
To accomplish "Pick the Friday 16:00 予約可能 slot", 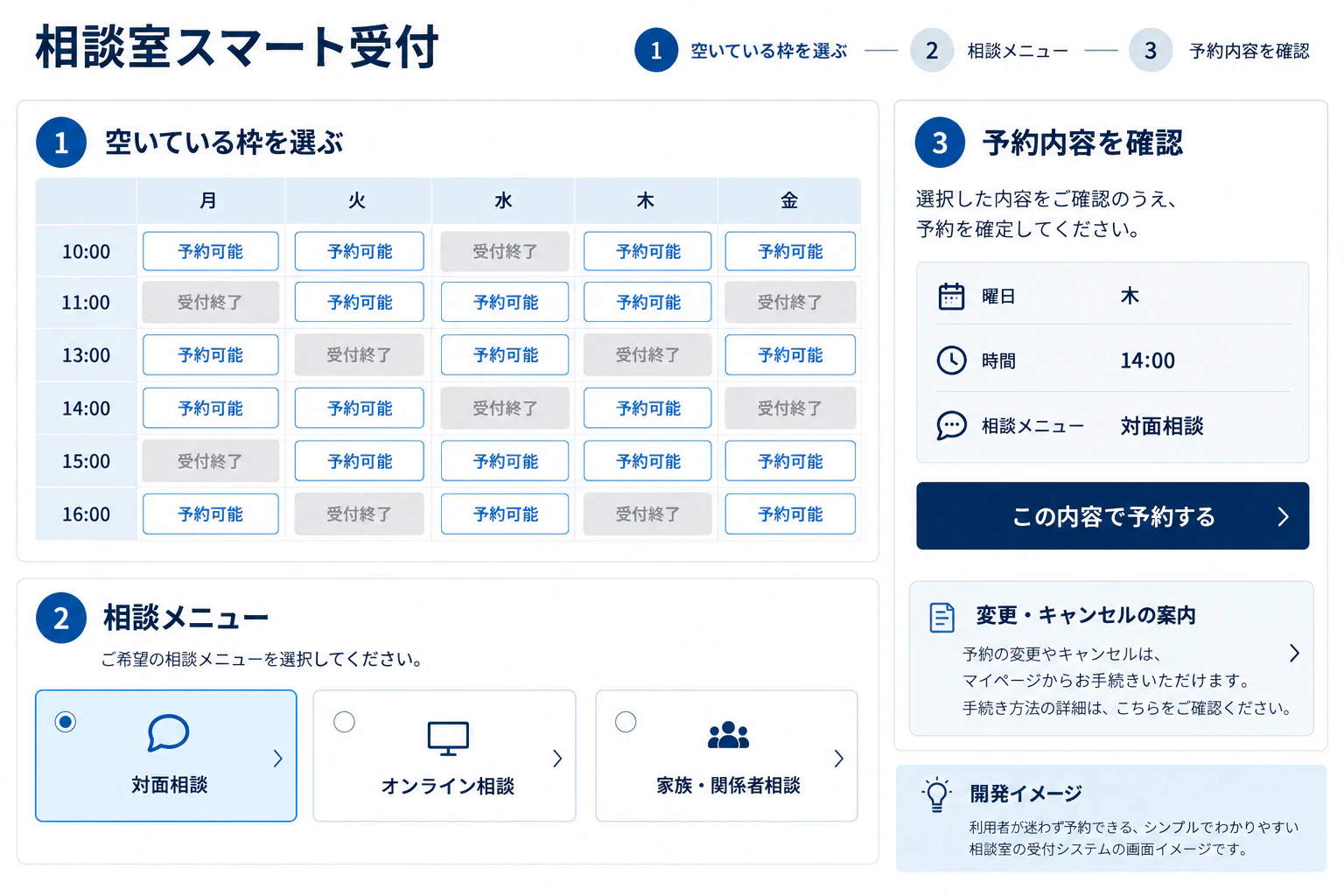I will pos(790,514).
